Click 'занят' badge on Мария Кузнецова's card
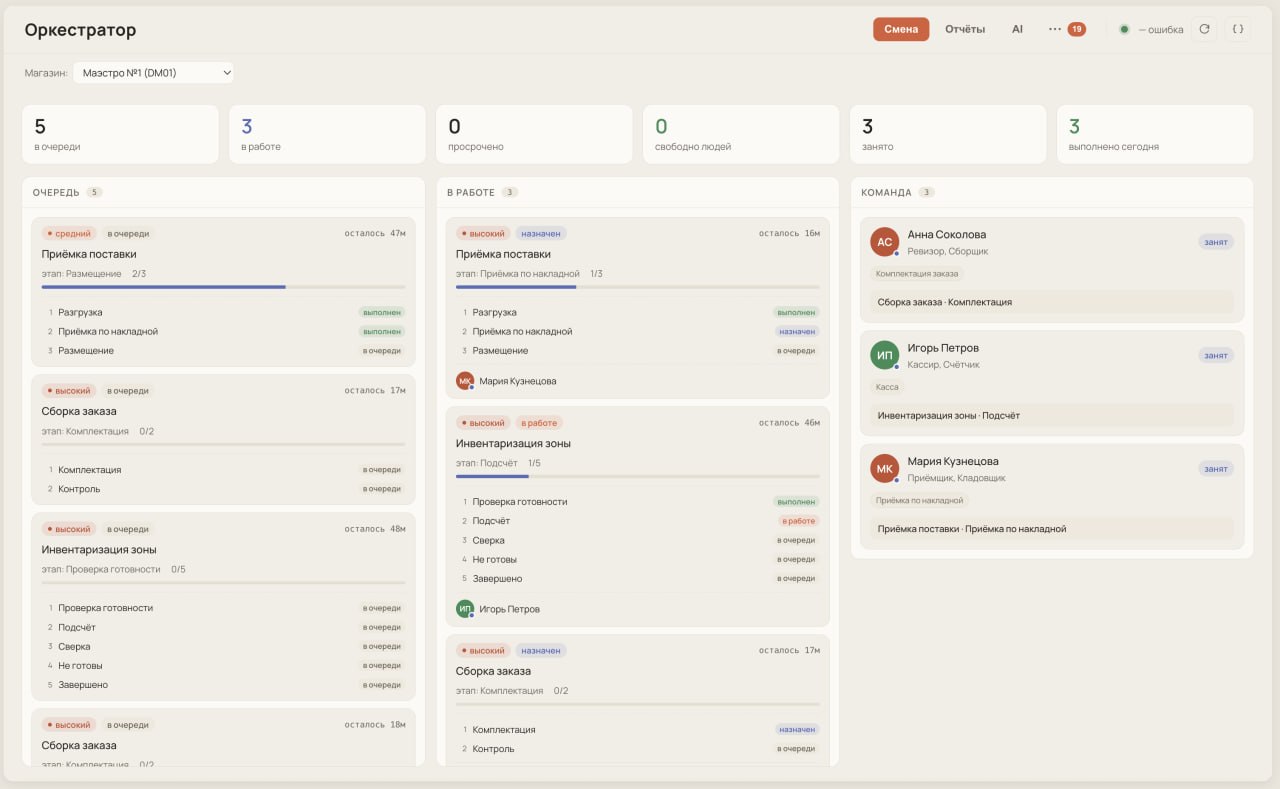The width and height of the screenshot is (1280, 789). [x=1216, y=468]
